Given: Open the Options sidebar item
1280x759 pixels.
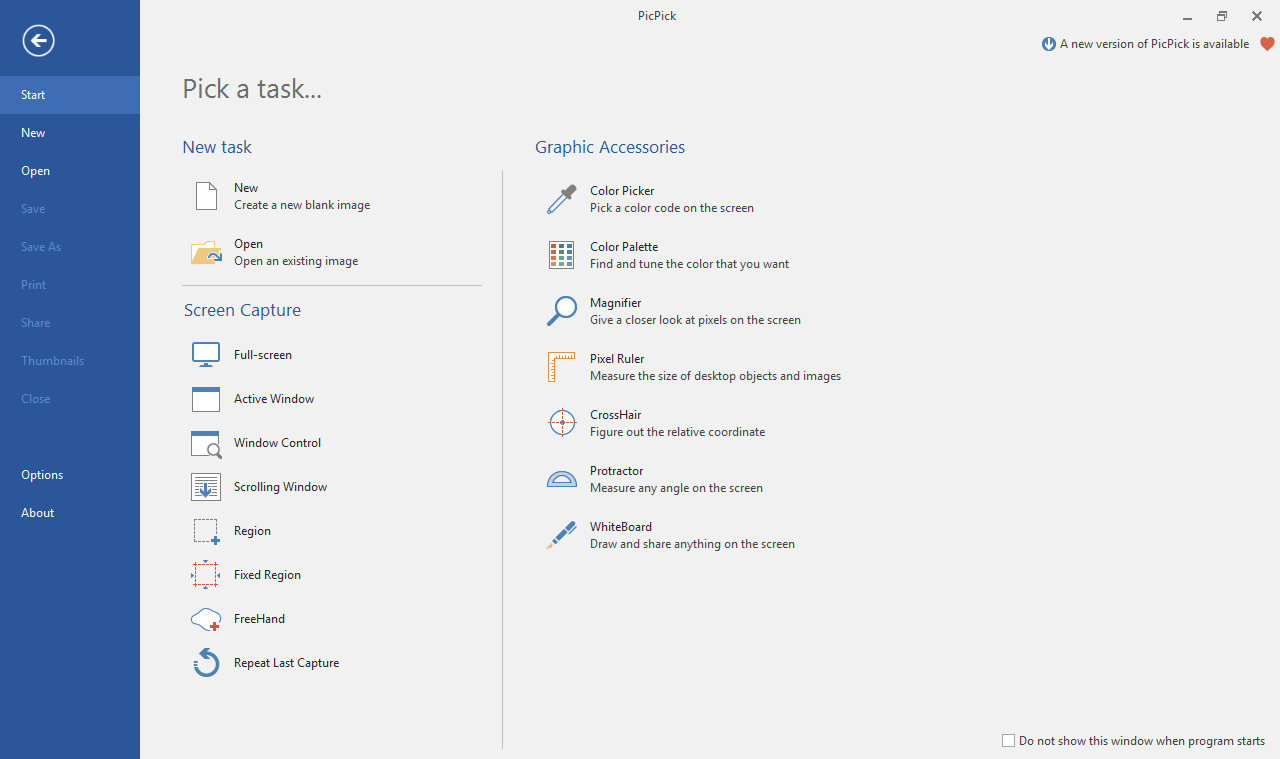Looking at the screenshot, I should click(x=70, y=475).
